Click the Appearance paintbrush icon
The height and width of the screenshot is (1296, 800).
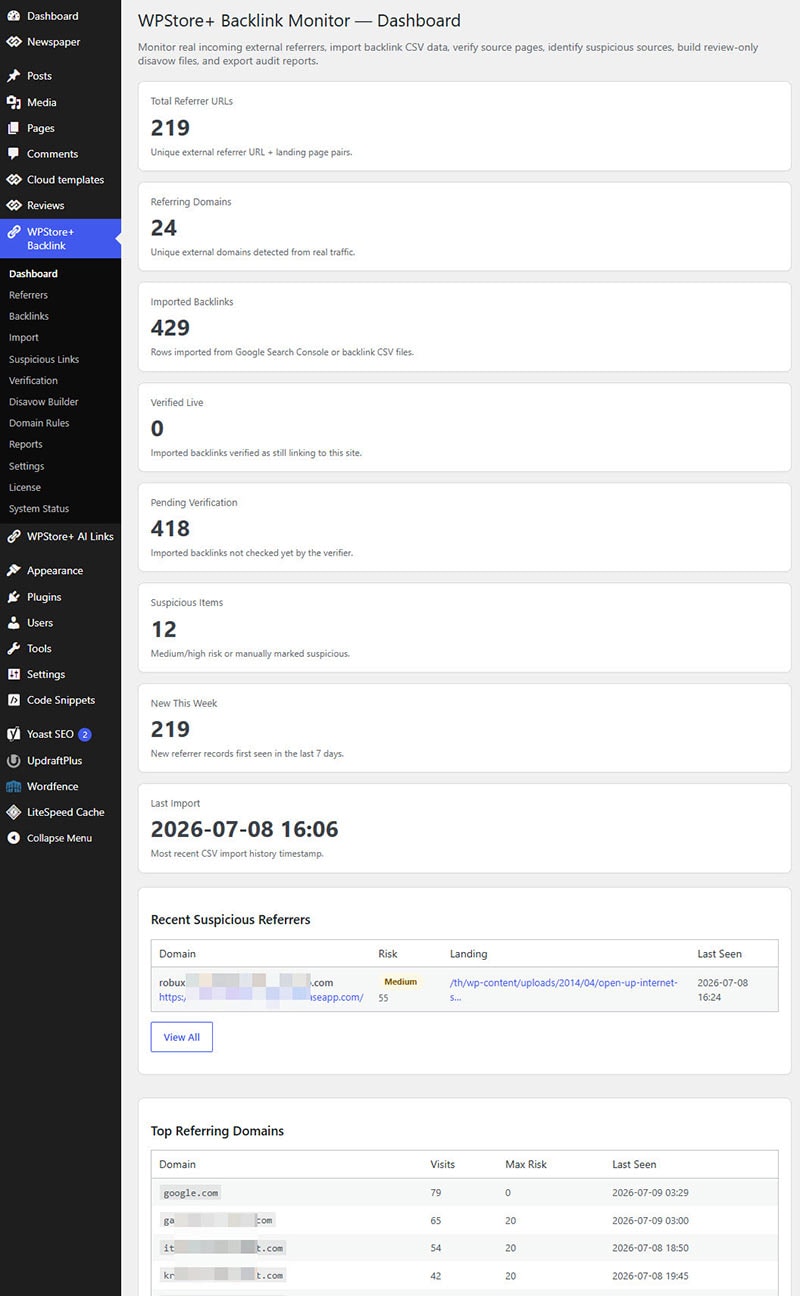pos(13,570)
